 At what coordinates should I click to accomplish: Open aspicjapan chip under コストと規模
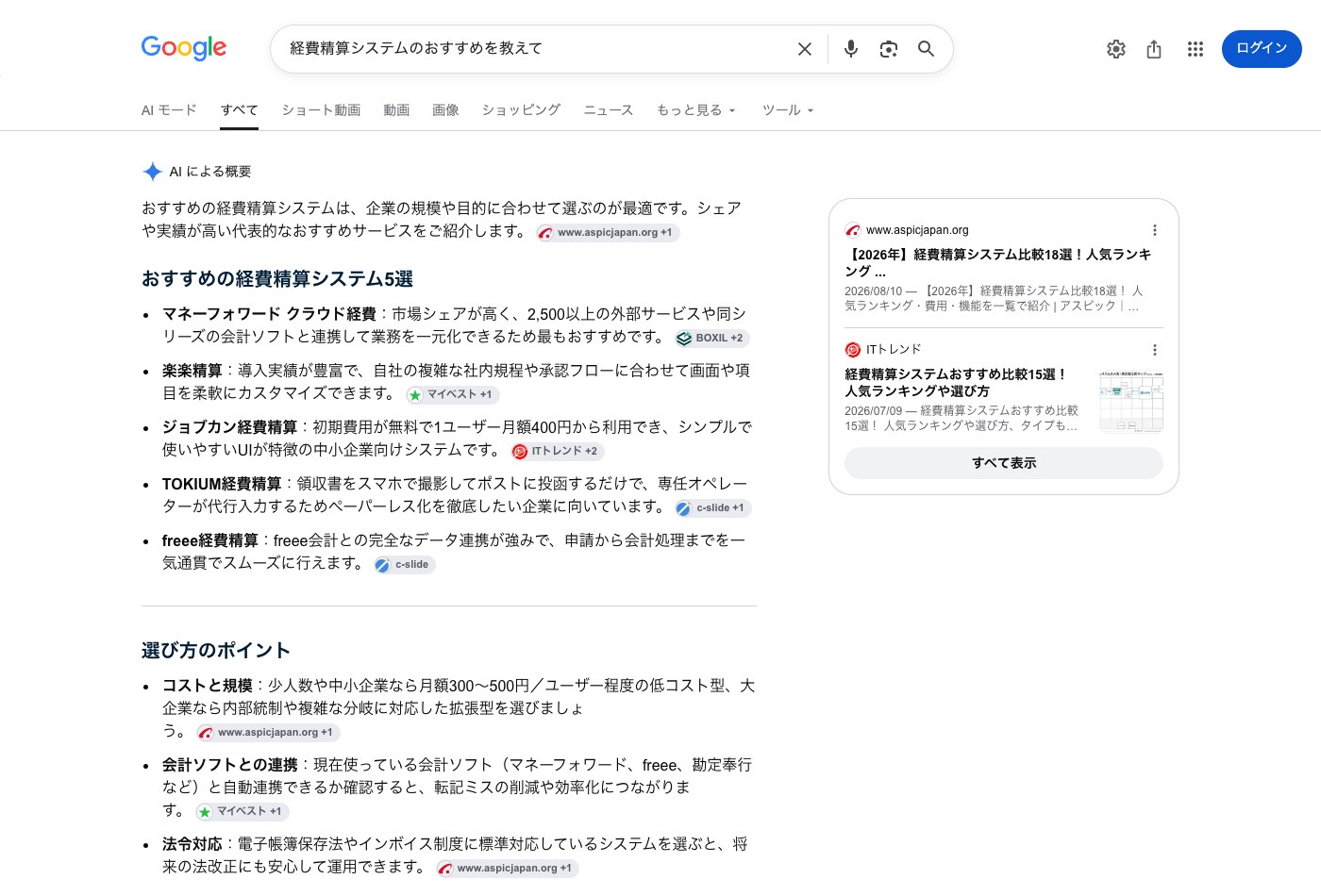click(268, 733)
